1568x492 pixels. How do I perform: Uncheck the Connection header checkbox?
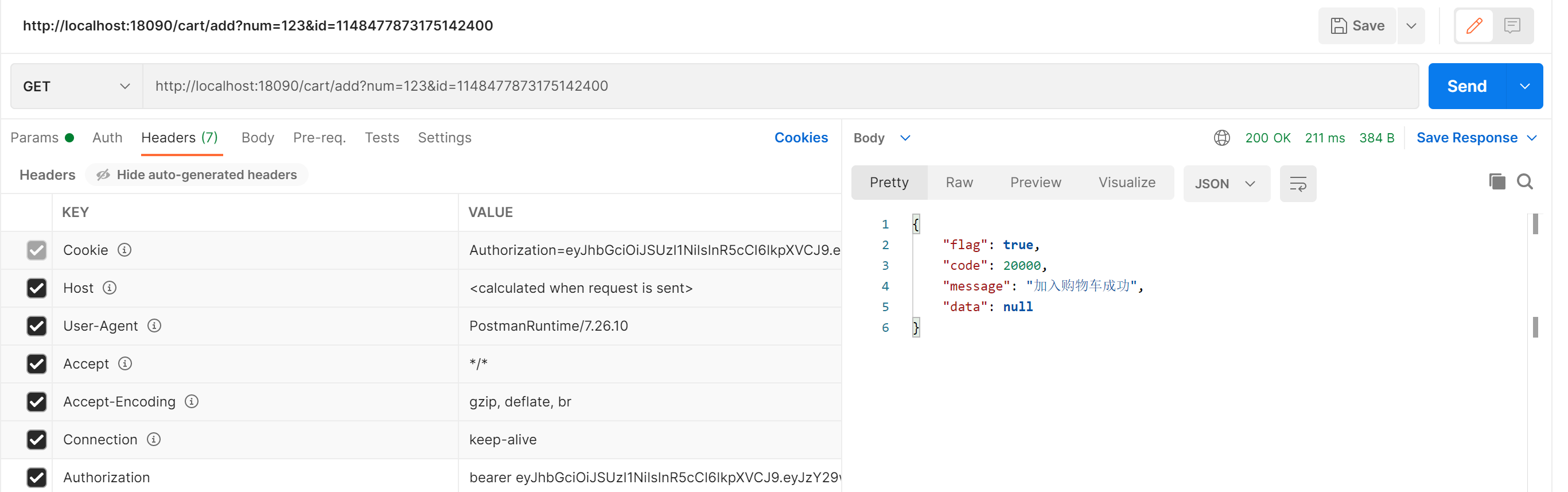click(x=37, y=439)
